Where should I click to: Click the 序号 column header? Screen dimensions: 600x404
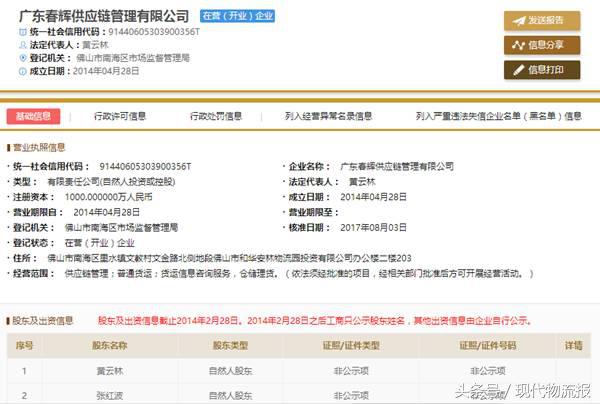pos(24,346)
